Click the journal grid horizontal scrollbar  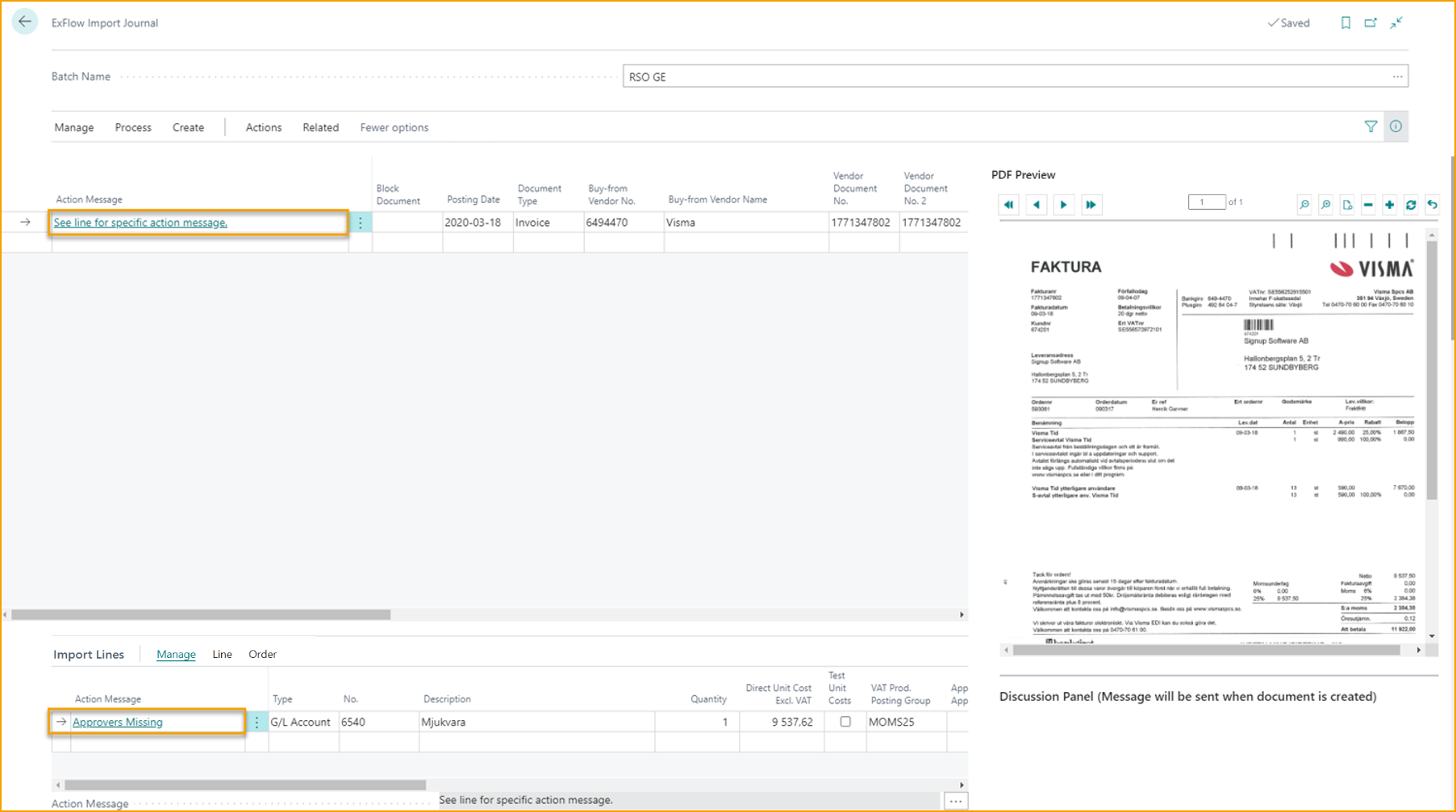pyautogui.click(x=201, y=614)
